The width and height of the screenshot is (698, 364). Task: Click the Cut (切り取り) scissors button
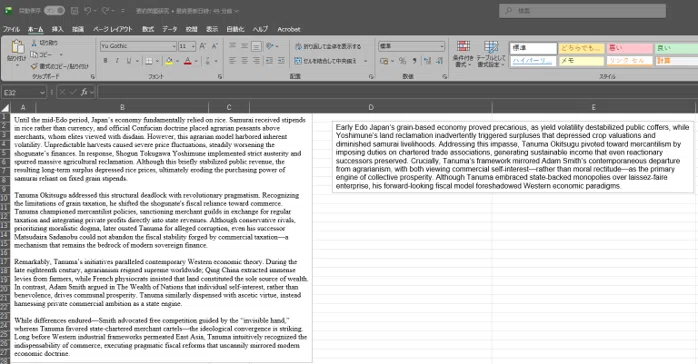(44, 43)
